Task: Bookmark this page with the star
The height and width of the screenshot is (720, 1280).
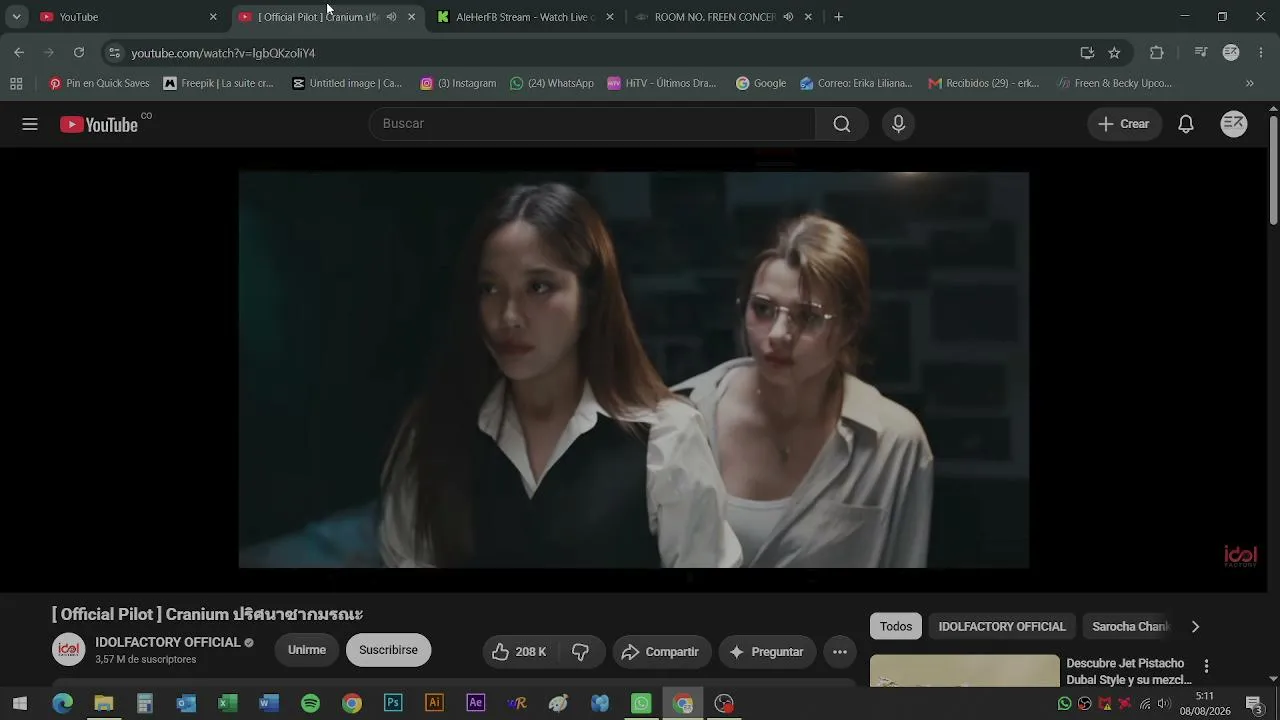Action: pos(1114,53)
